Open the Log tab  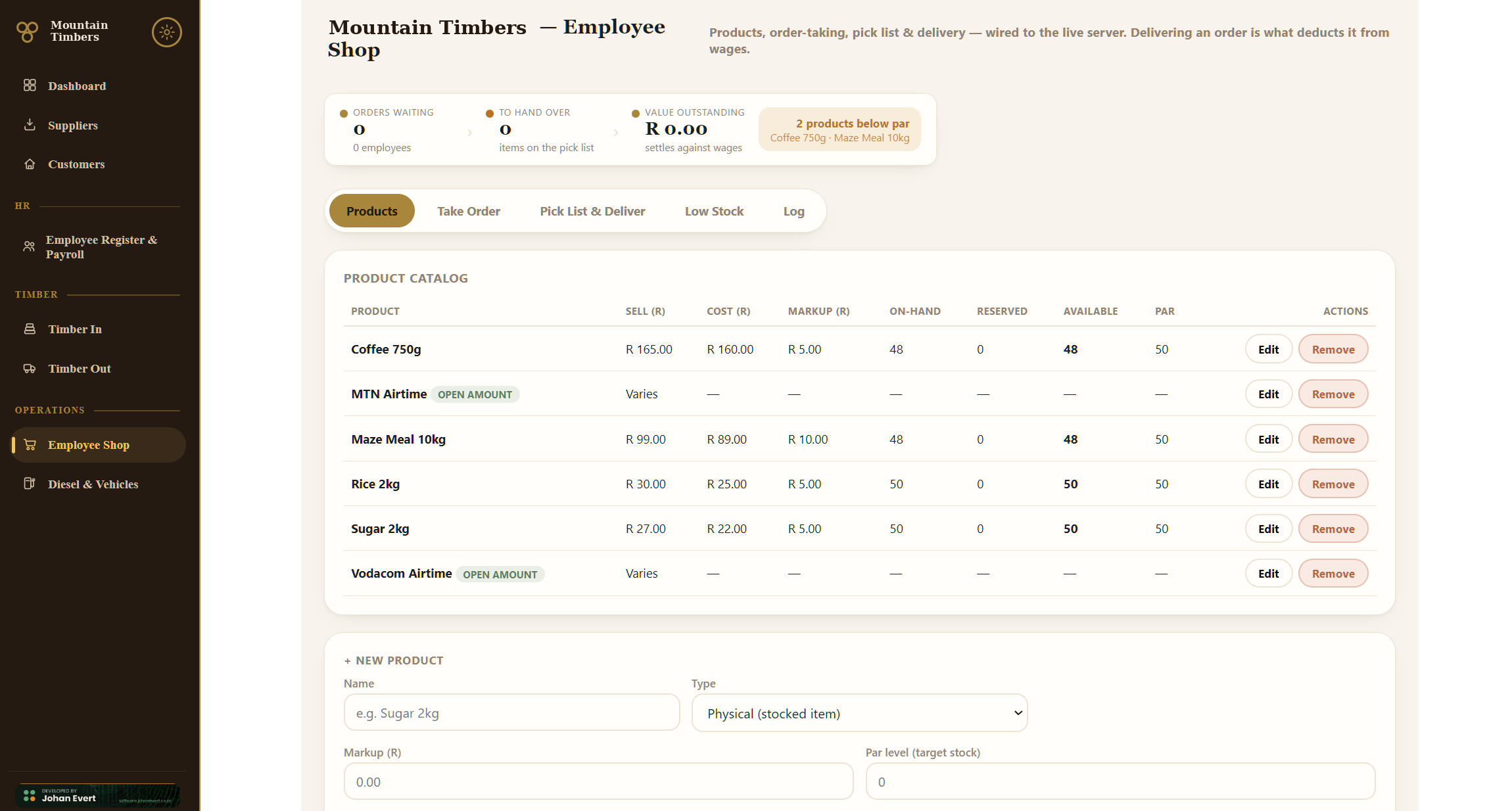[x=793, y=211]
